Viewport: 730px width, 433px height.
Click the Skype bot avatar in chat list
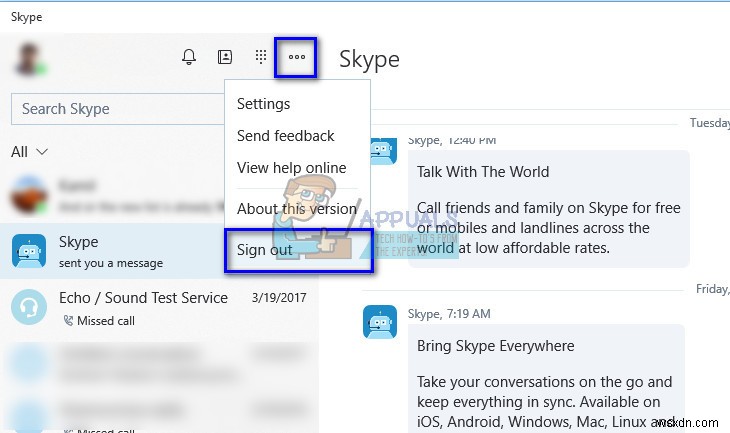click(29, 251)
